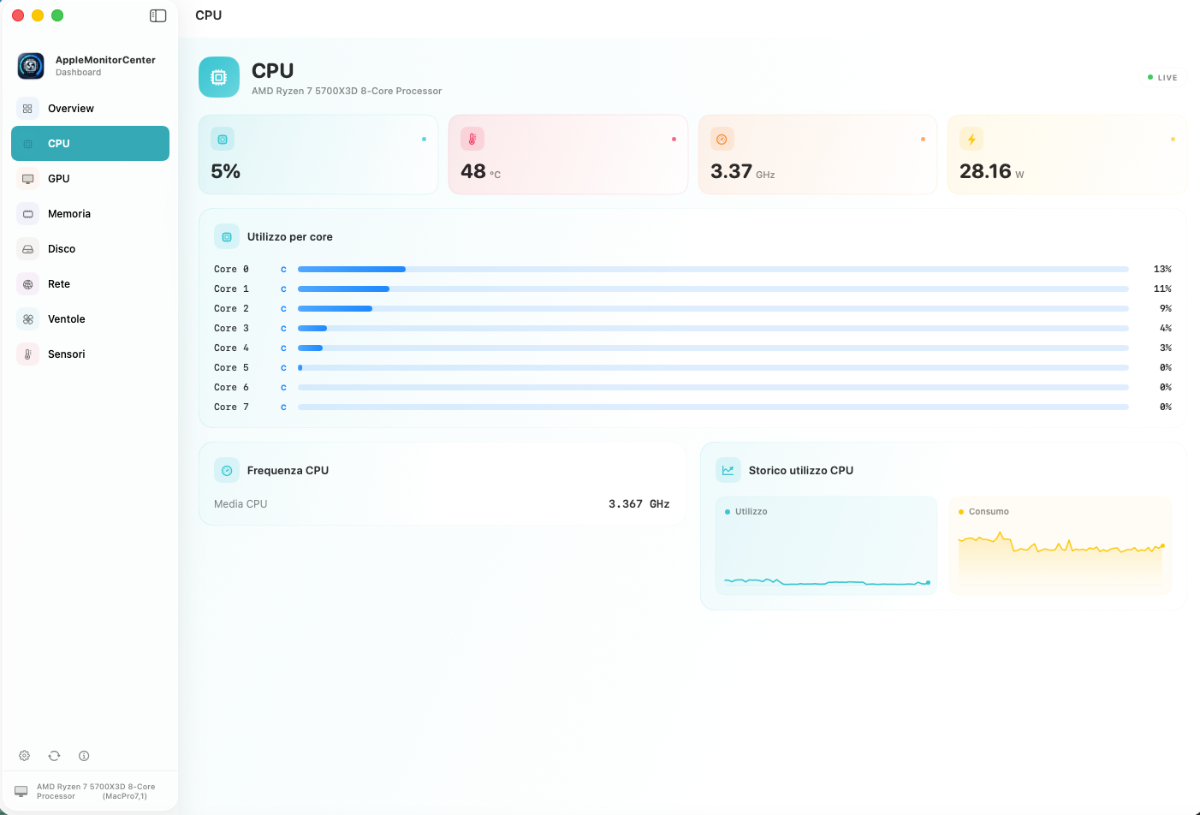Go to Memoria in sidebar
This screenshot has width=1200, height=815.
[x=90, y=213]
